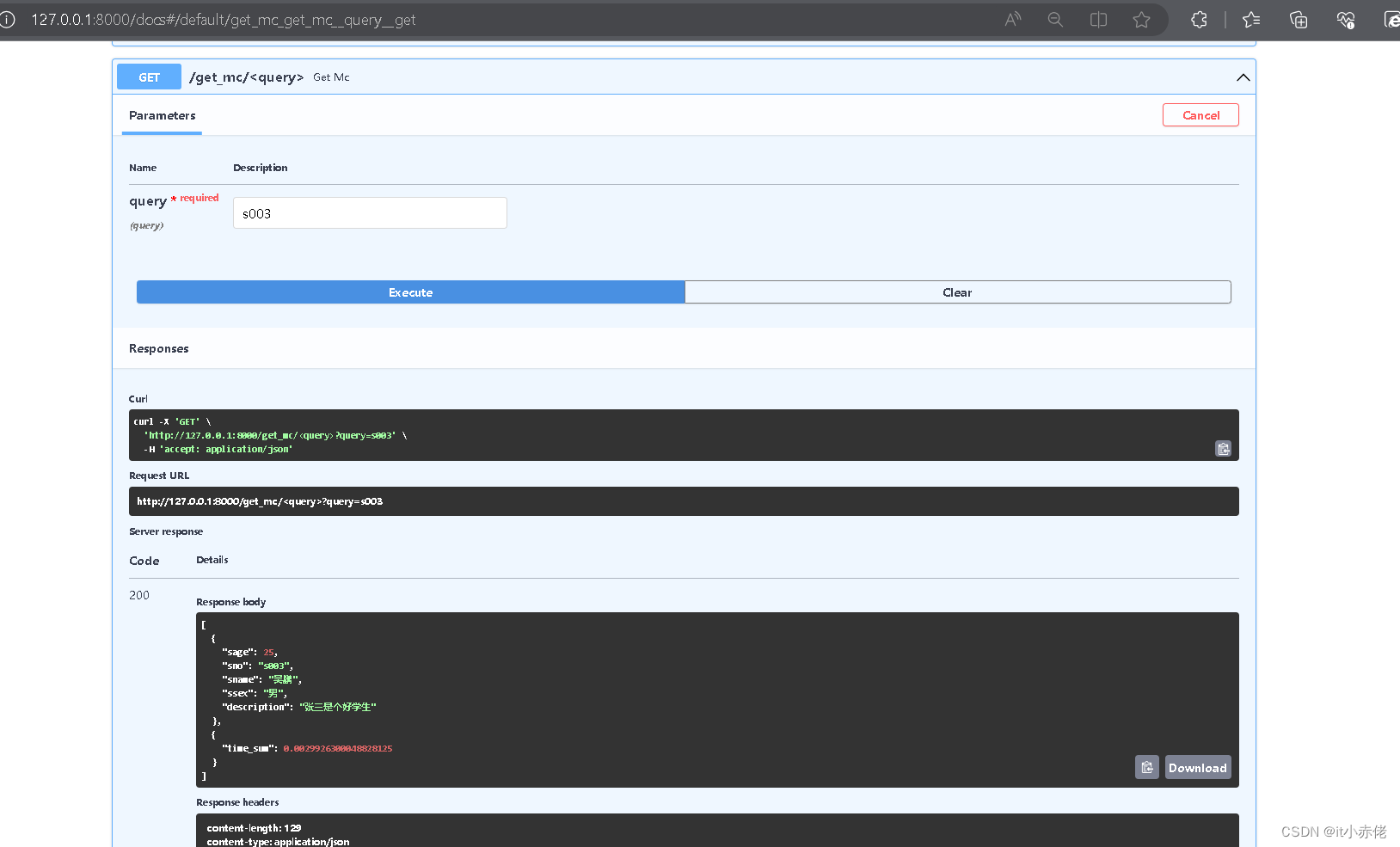The image size is (1400, 847).
Task: Switch to the Parameters tab
Action: coord(162,115)
